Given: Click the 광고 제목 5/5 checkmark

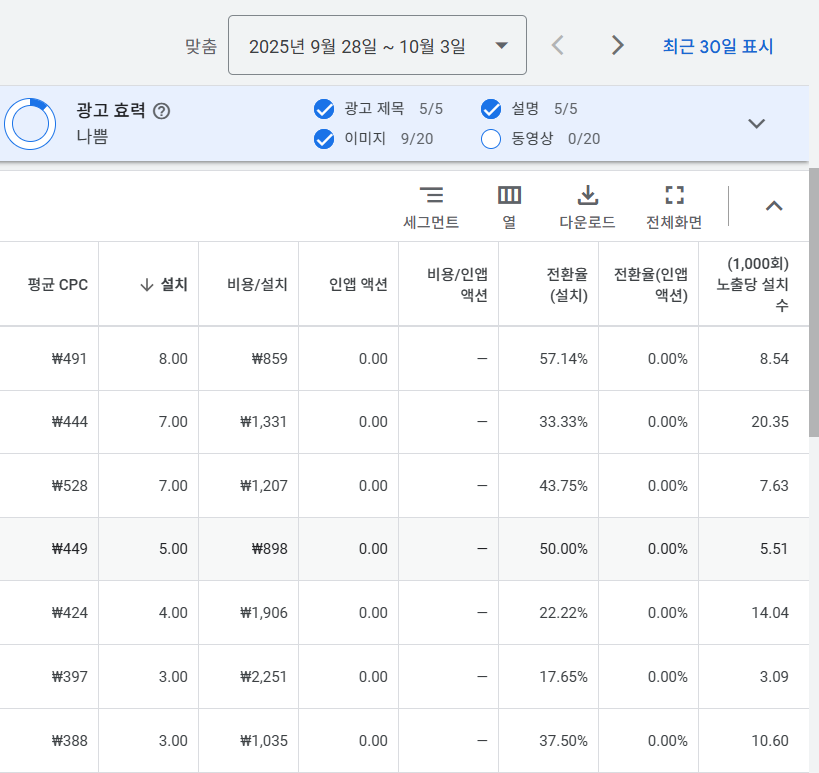Looking at the screenshot, I should tap(324, 109).
